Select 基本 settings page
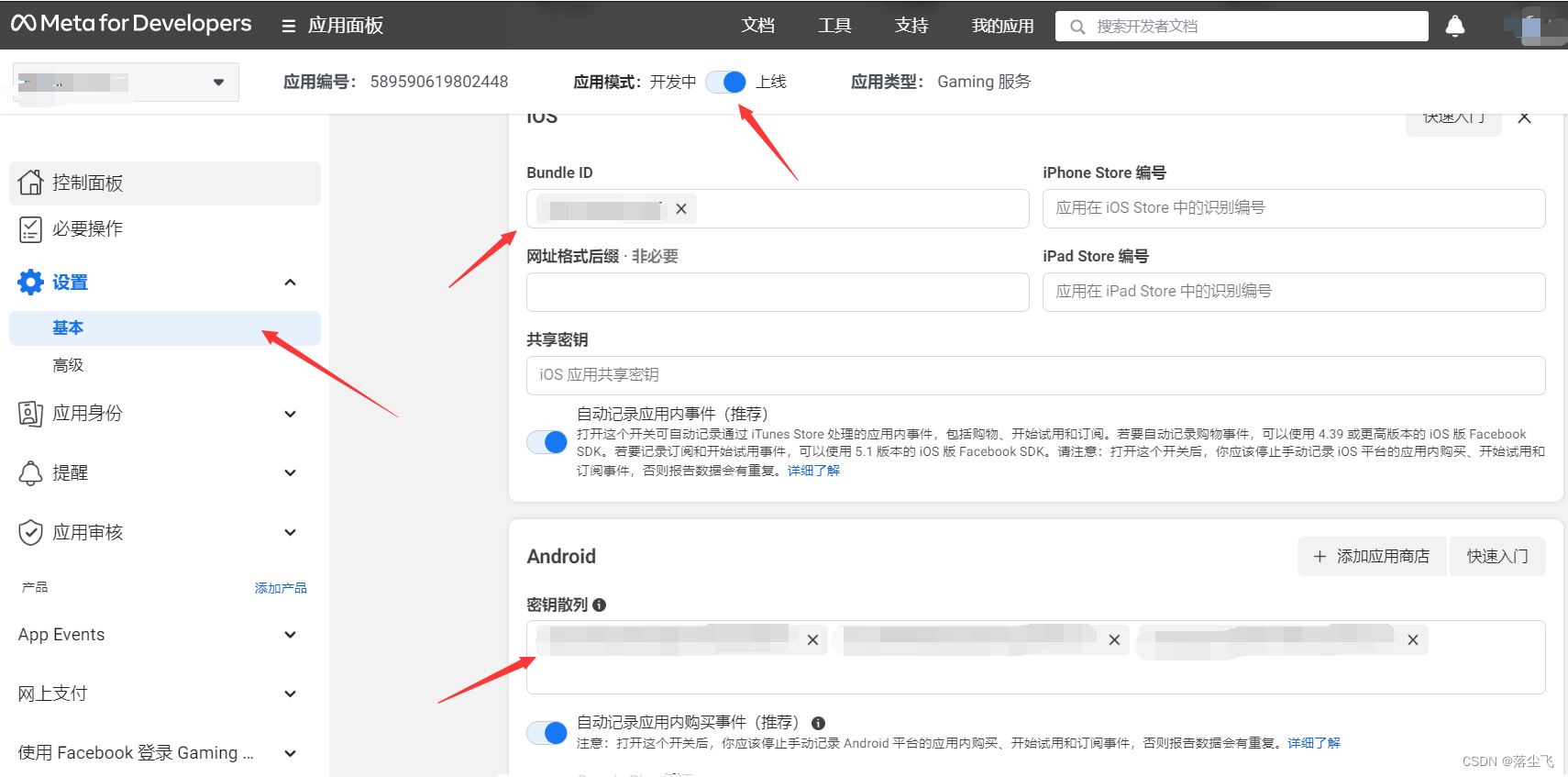Image resolution: width=1568 pixels, height=777 pixels. tap(165, 328)
